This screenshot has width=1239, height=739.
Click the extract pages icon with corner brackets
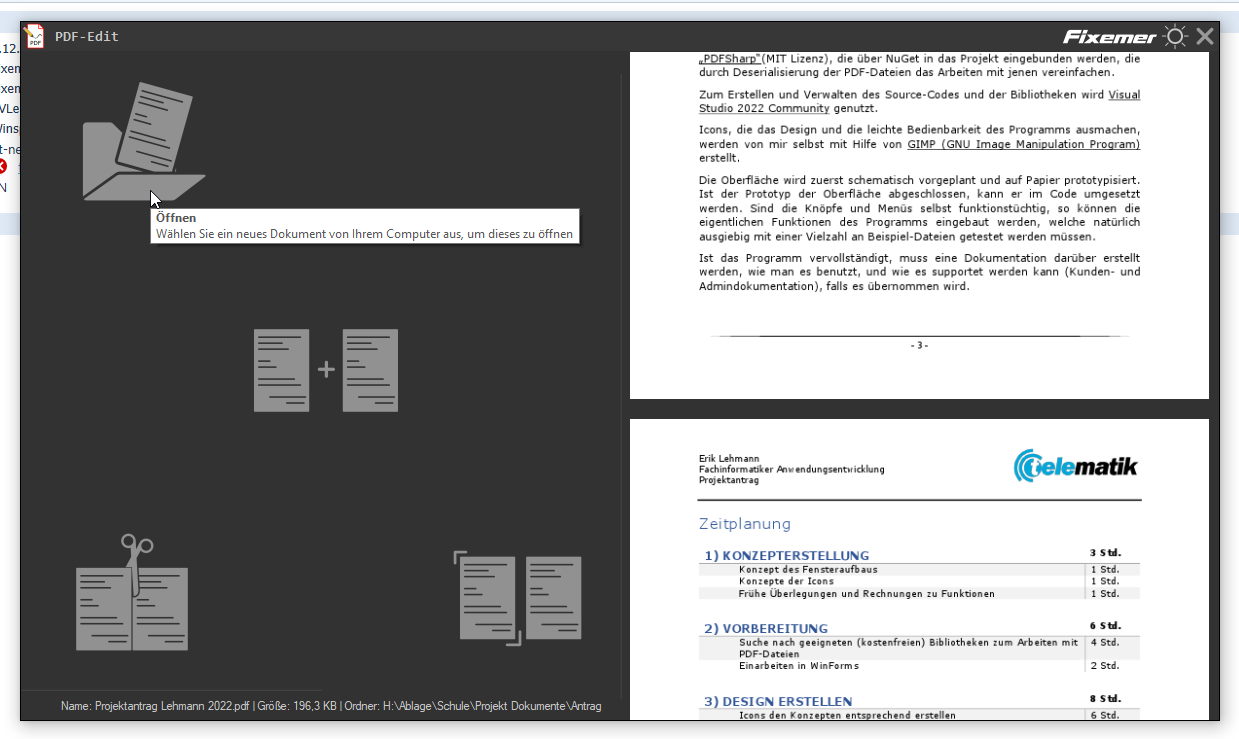pyautogui.click(x=518, y=597)
